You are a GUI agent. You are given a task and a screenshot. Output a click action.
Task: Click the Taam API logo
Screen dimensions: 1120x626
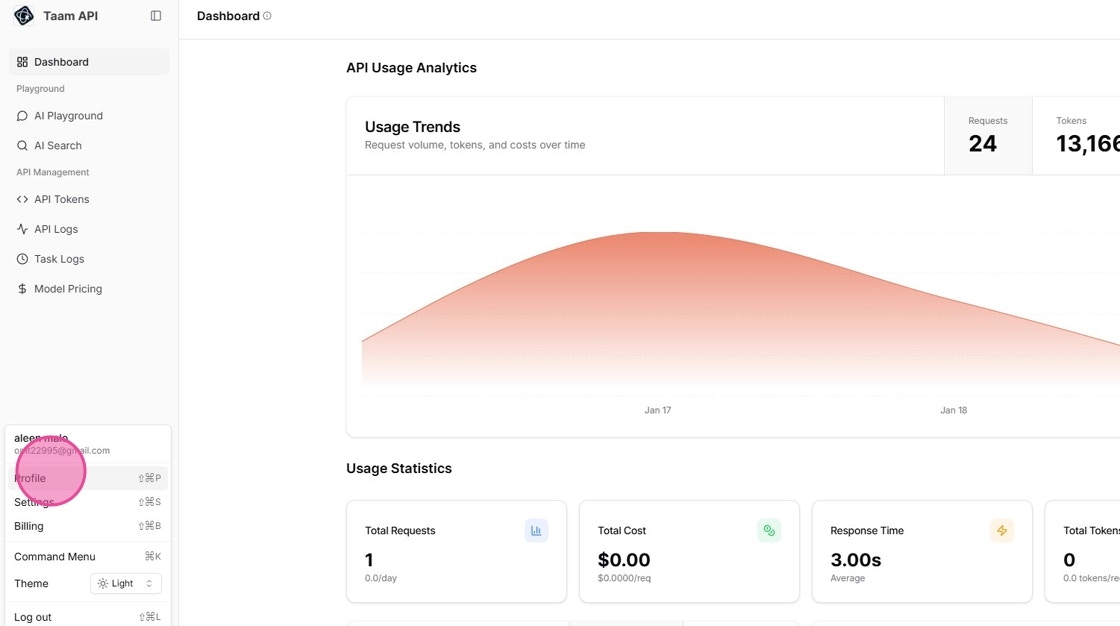pyautogui.click(x=23, y=15)
